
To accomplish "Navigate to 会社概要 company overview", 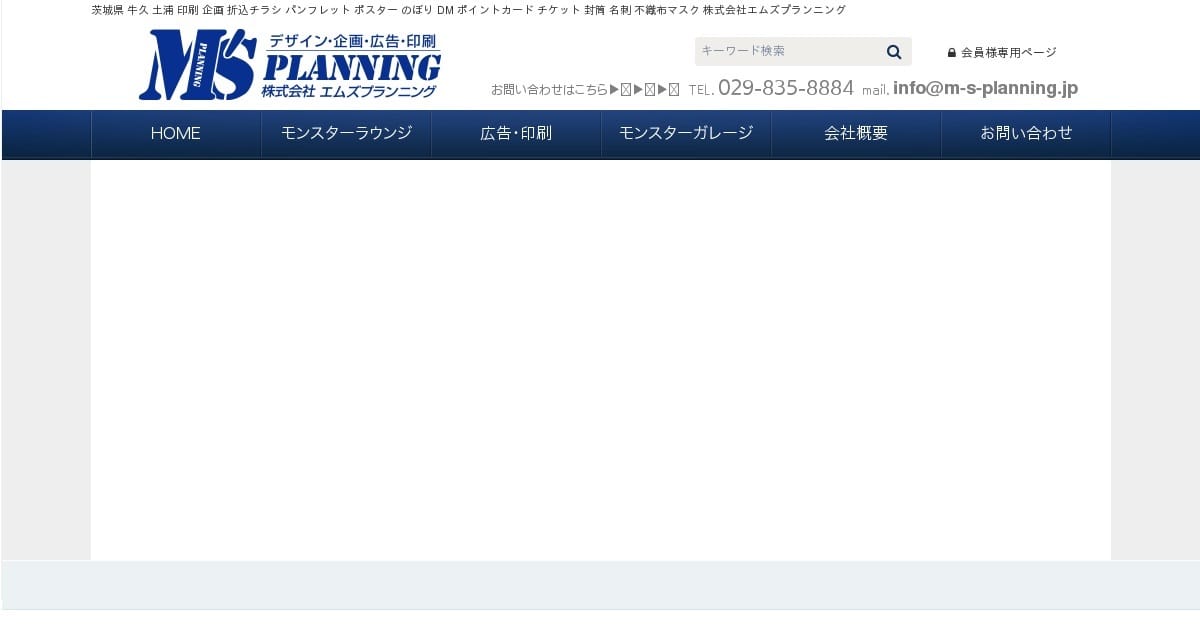I will [856, 134].
